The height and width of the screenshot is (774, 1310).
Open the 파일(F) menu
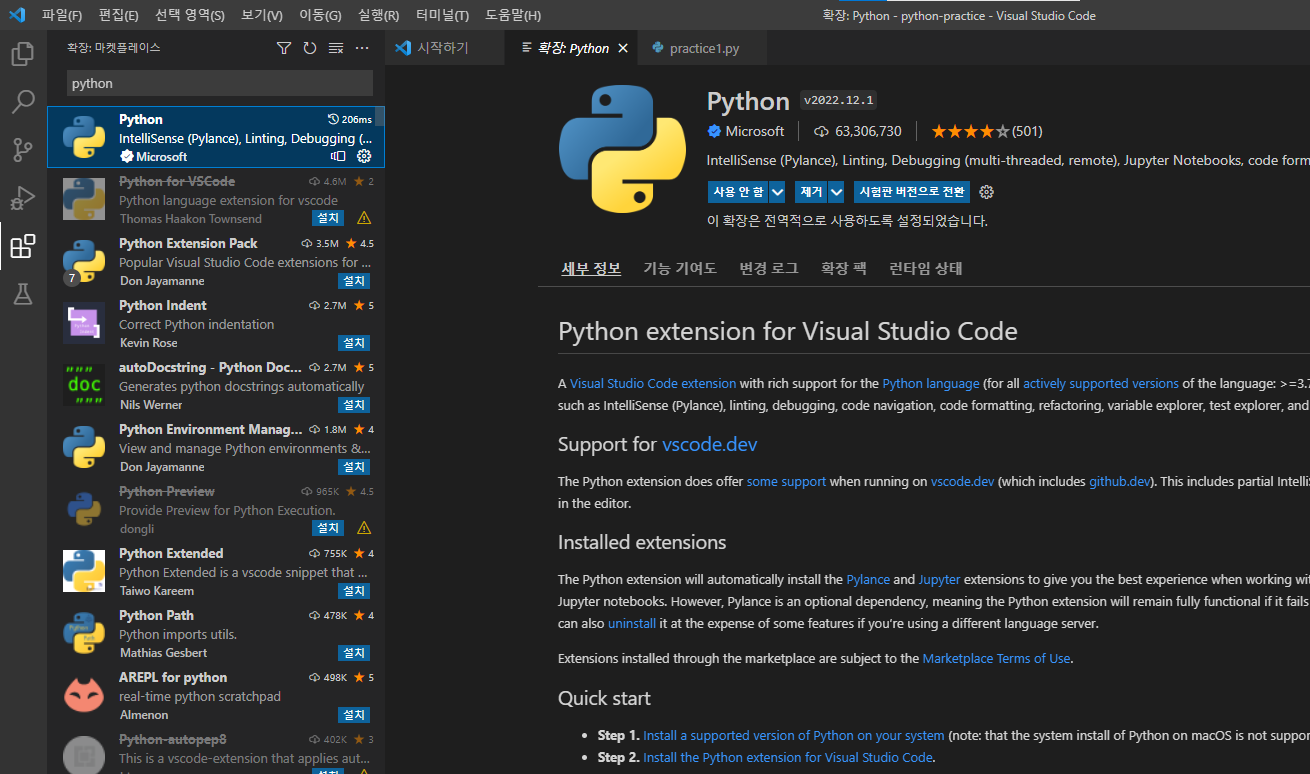click(x=62, y=15)
